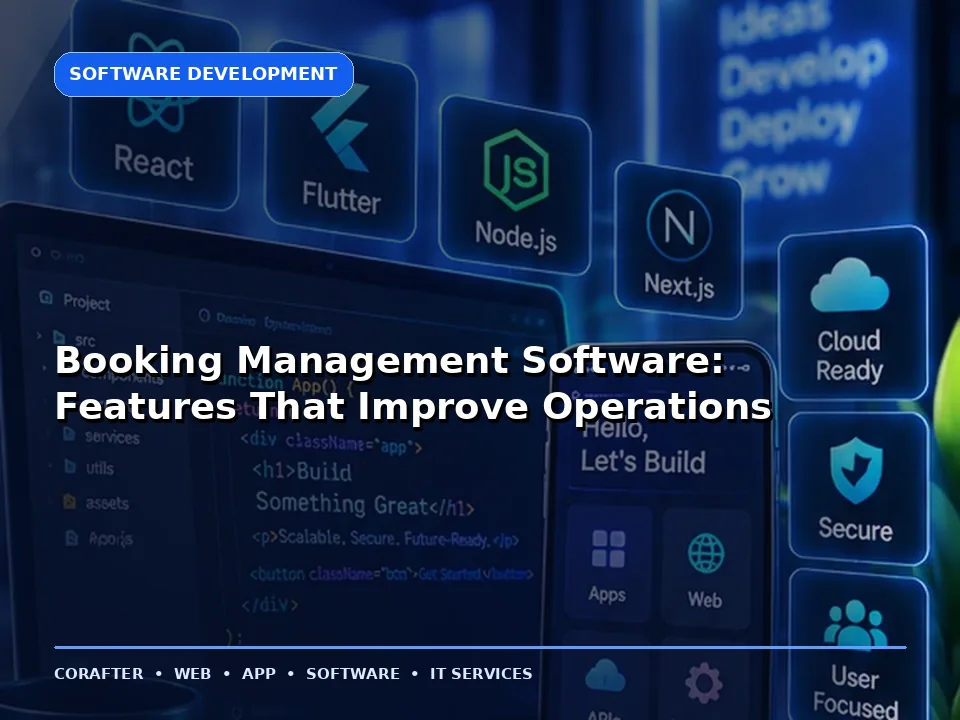Select the Secure shield tile

point(858,487)
